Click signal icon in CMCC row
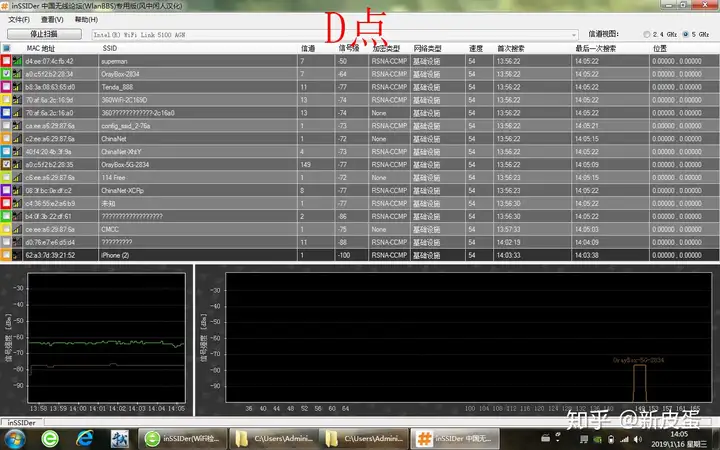Screen dimensions: 720x450 (17, 229)
